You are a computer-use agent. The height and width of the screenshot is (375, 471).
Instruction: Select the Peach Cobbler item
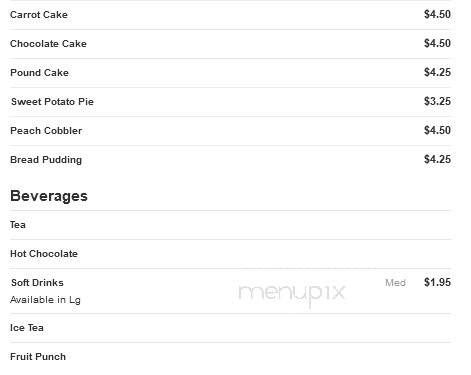tap(46, 131)
